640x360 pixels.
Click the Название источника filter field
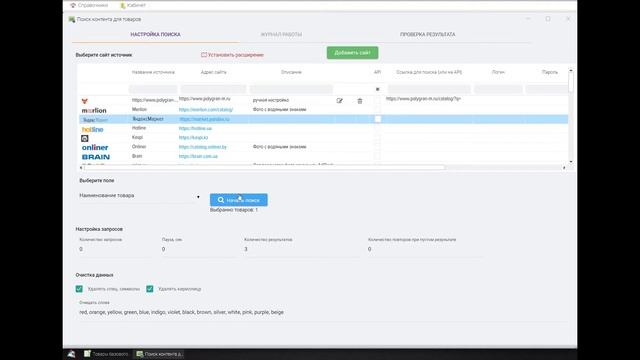[153, 89]
